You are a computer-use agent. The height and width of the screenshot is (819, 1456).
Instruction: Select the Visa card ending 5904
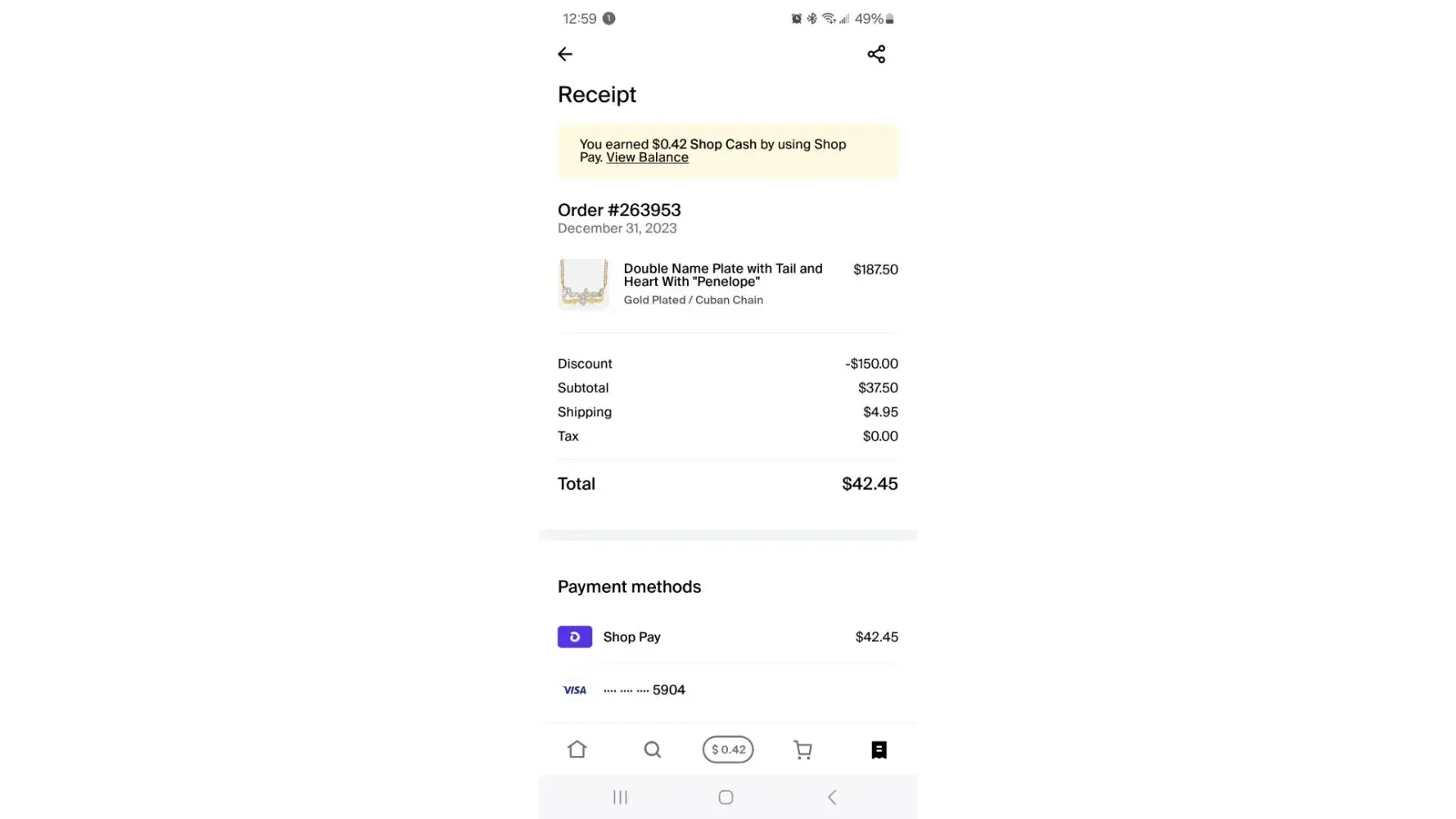point(728,690)
